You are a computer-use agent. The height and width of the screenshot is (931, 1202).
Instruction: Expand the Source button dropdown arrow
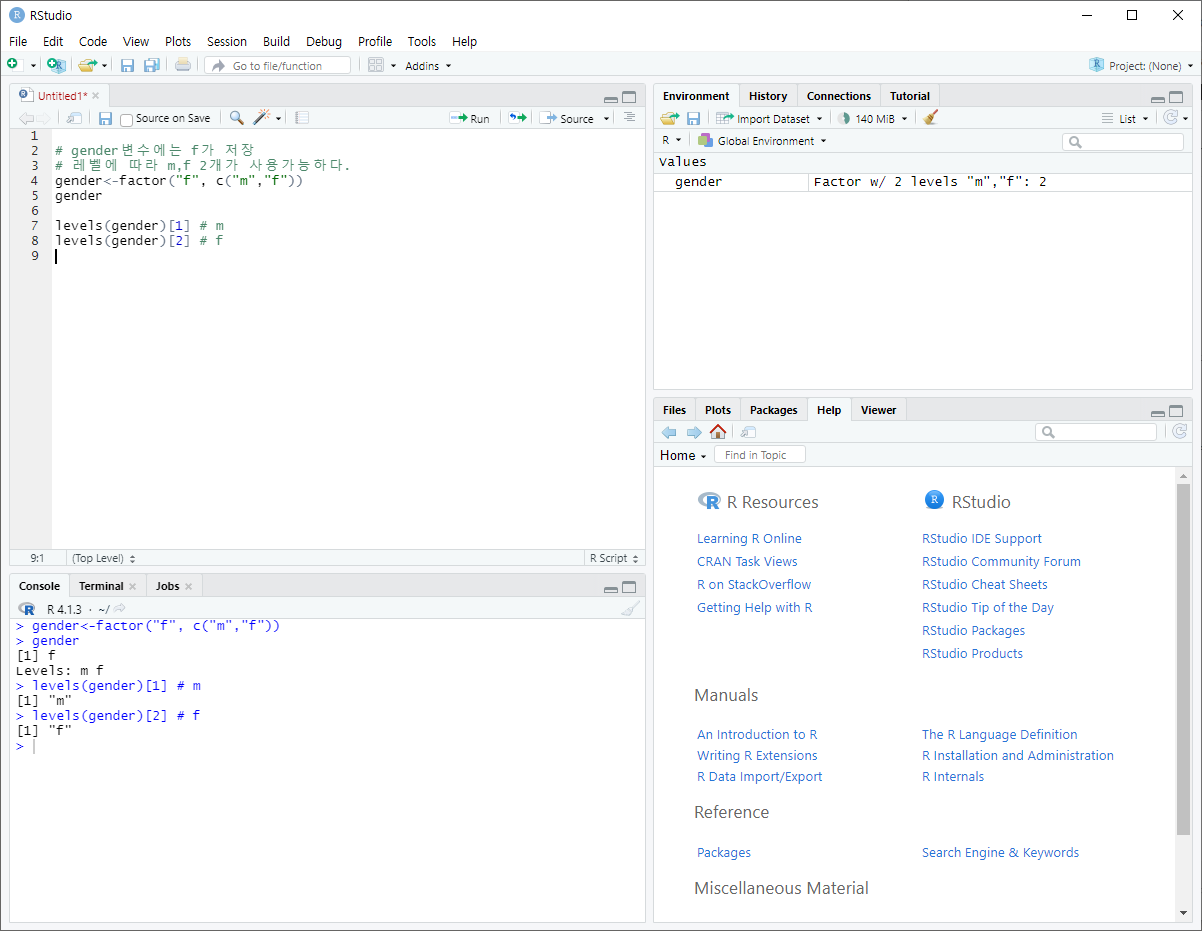(x=606, y=119)
